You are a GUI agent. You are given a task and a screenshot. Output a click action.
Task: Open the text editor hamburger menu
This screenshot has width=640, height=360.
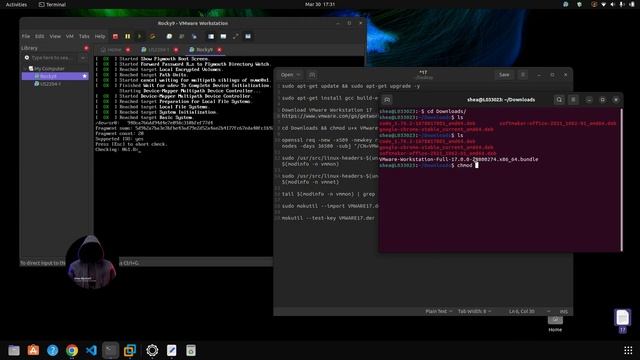[x=523, y=75]
